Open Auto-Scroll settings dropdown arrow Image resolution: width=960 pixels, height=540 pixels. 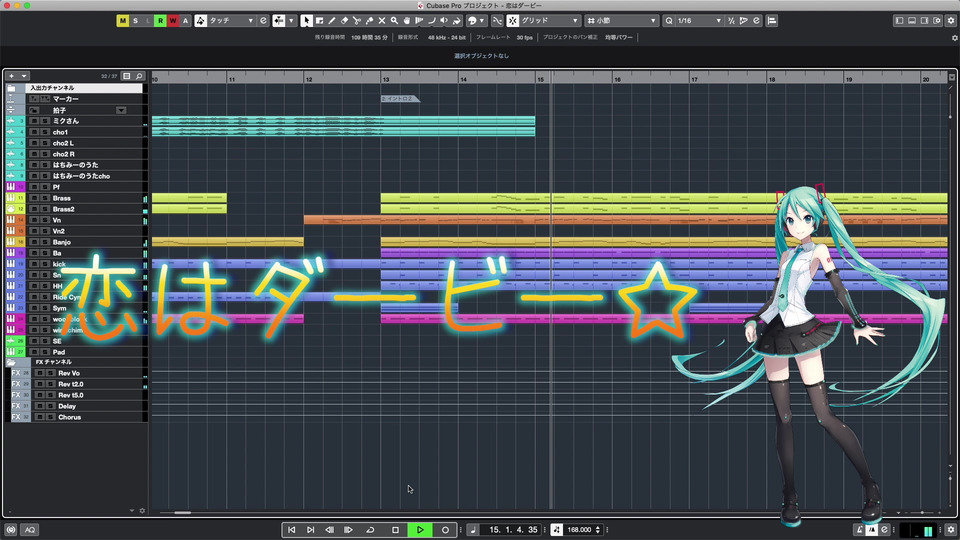[x=291, y=21]
